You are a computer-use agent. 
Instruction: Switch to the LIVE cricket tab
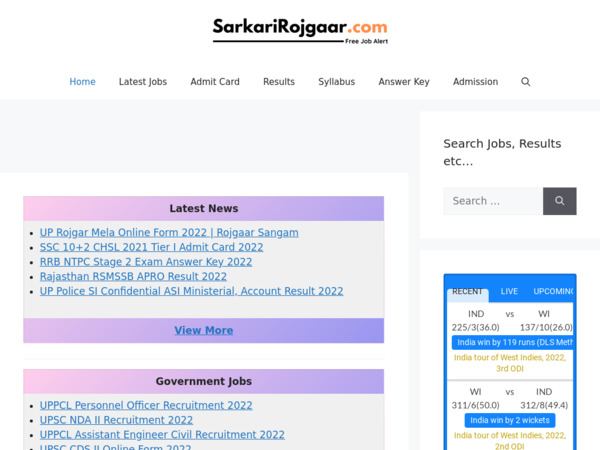click(x=509, y=292)
